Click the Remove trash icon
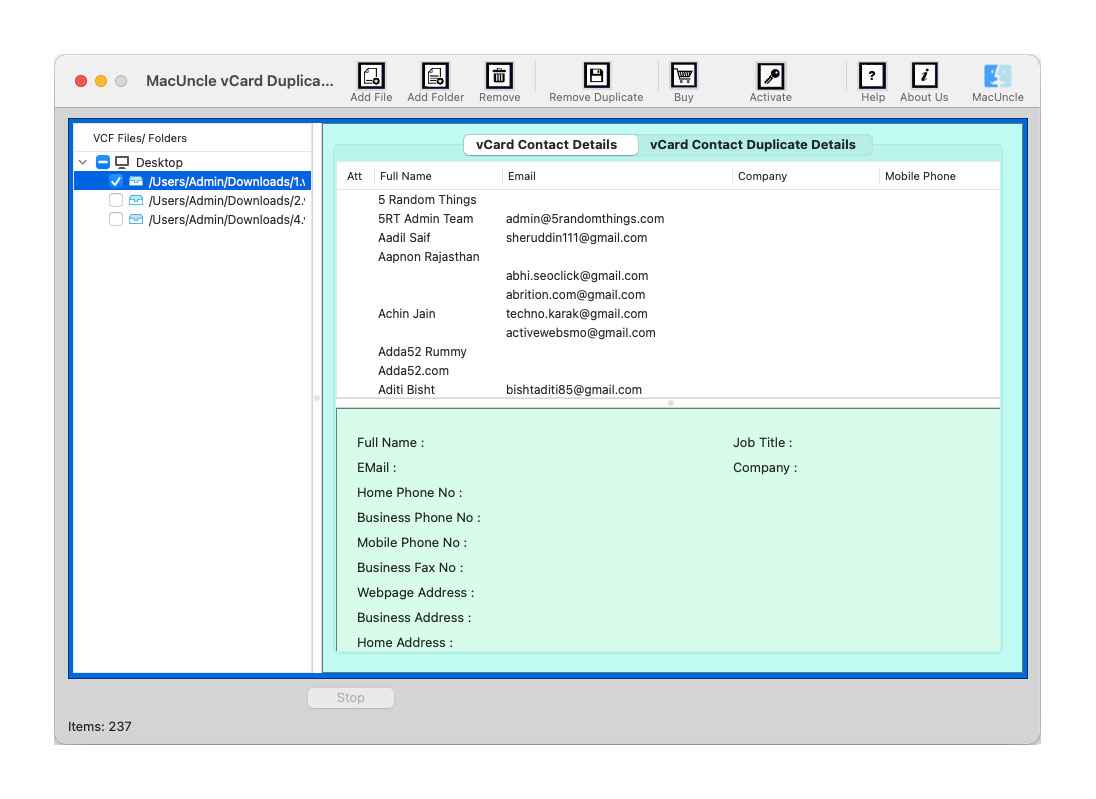This screenshot has height=799, width=1096. tap(499, 75)
